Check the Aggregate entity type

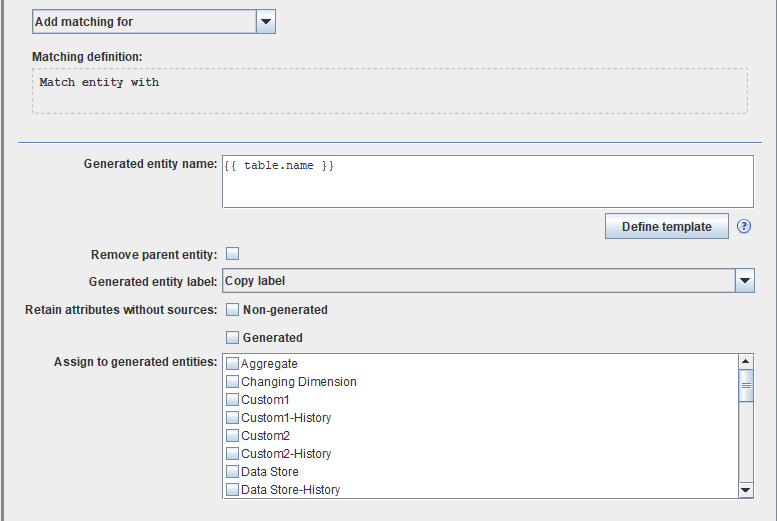pyautogui.click(x=232, y=364)
